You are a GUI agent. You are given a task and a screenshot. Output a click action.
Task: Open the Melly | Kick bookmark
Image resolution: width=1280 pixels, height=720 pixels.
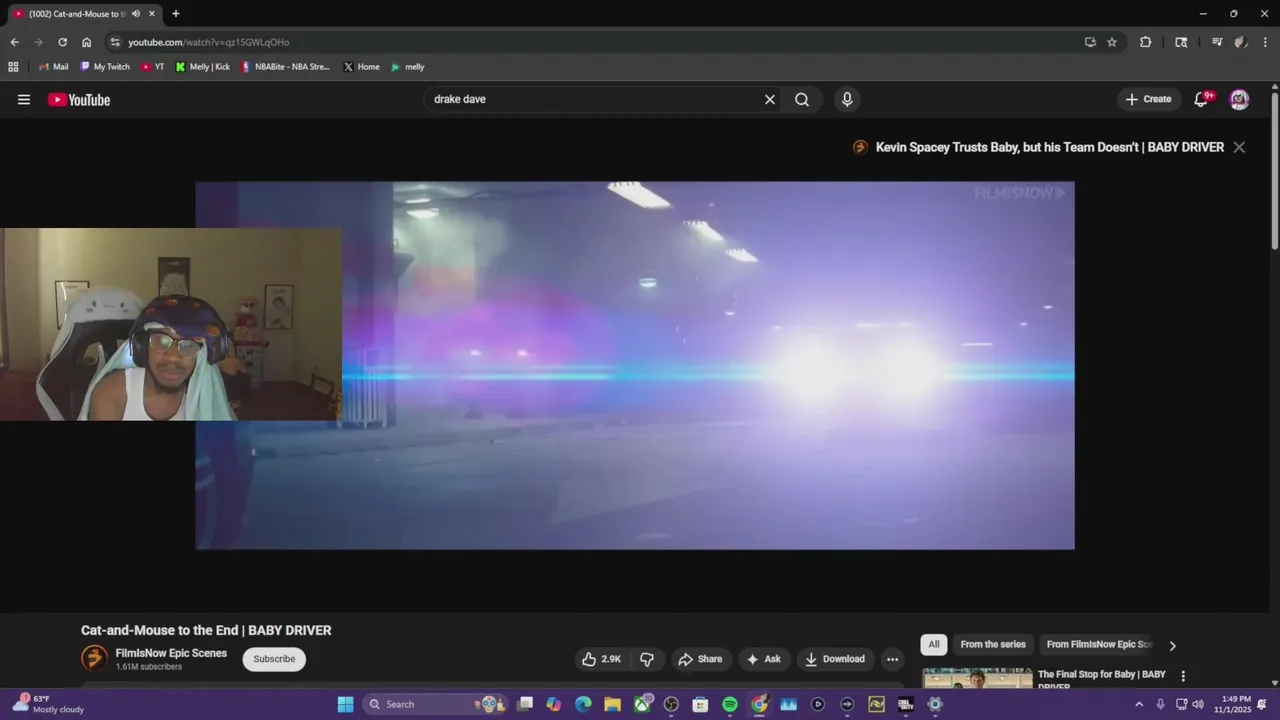click(203, 67)
